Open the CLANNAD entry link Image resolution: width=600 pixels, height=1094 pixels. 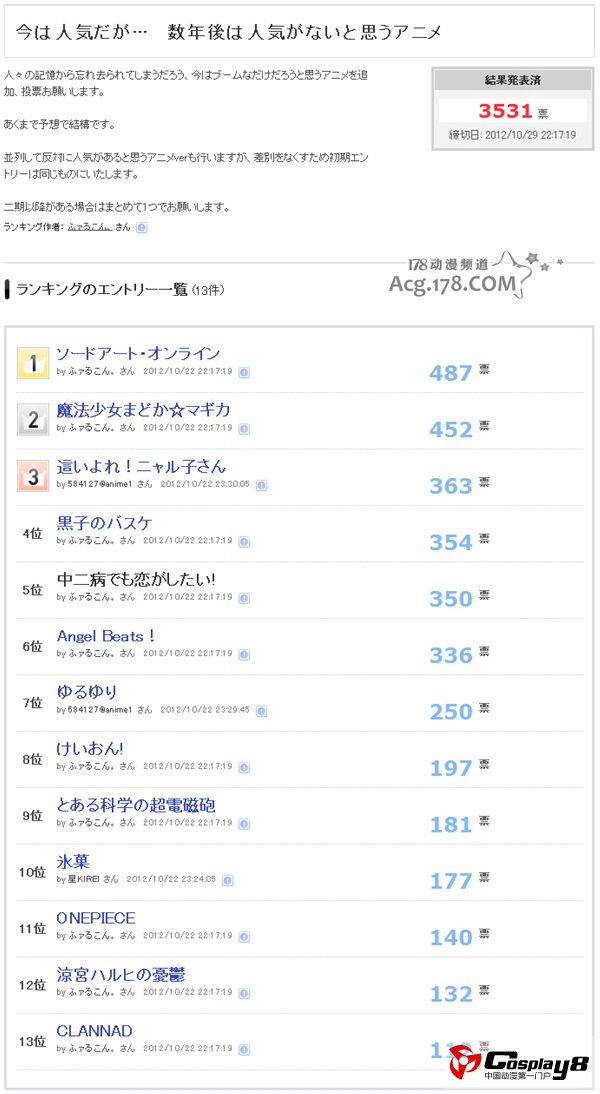click(95, 1031)
